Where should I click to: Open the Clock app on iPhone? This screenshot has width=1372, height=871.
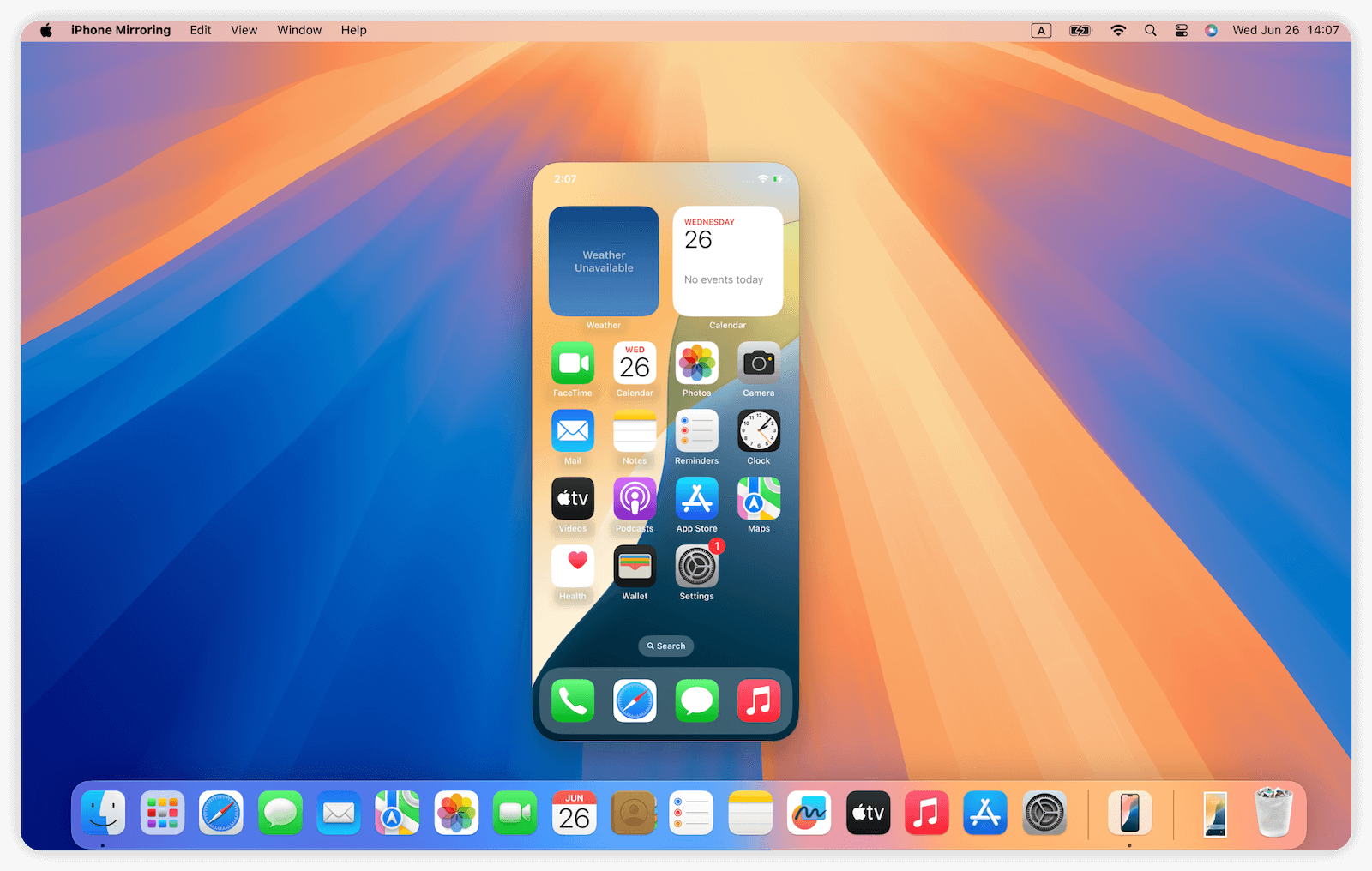pyautogui.click(x=759, y=431)
